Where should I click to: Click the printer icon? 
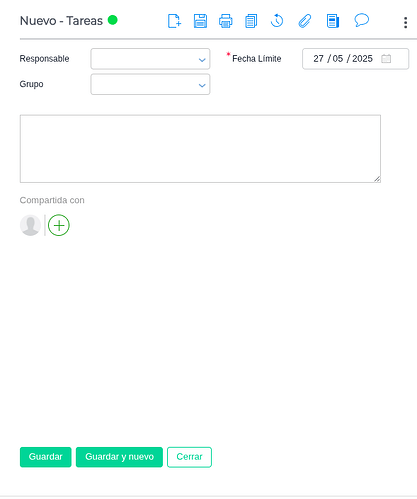click(x=226, y=21)
